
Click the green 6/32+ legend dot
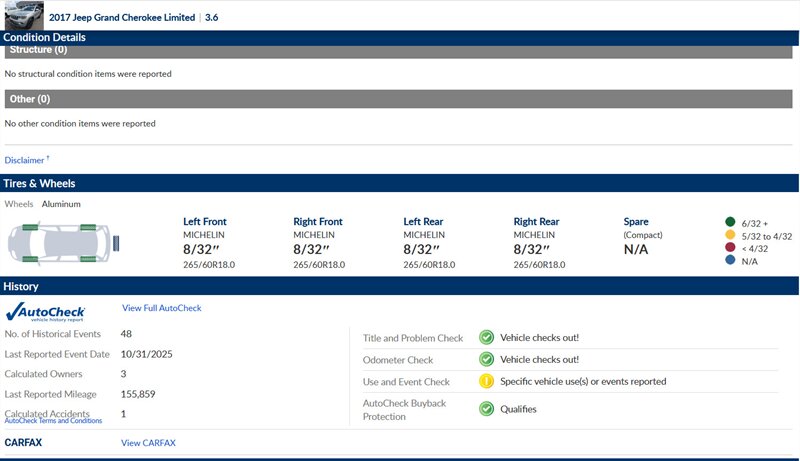730,222
